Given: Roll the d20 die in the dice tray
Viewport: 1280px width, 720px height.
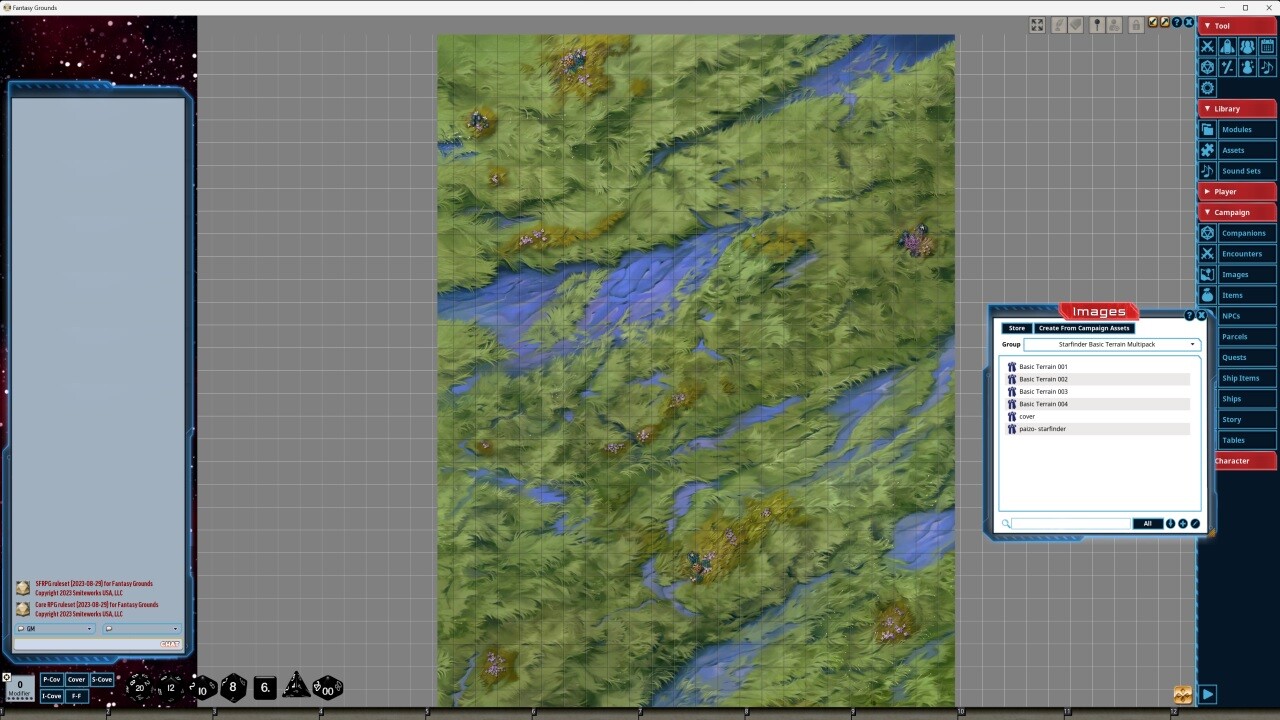Looking at the screenshot, I should (x=138, y=688).
